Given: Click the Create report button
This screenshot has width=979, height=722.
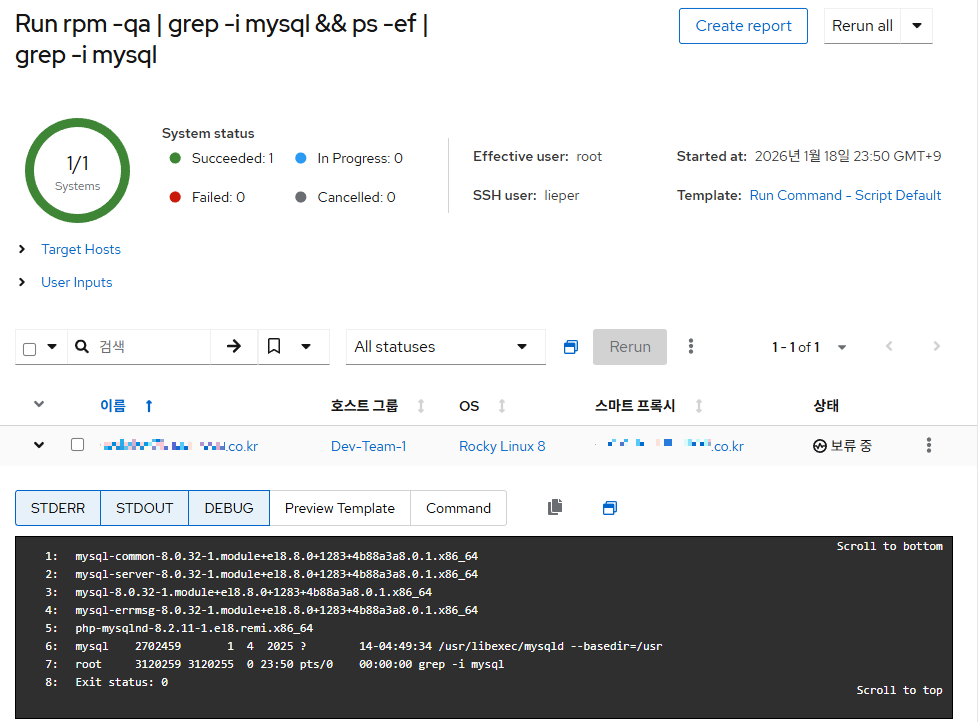Looking at the screenshot, I should click(743, 26).
